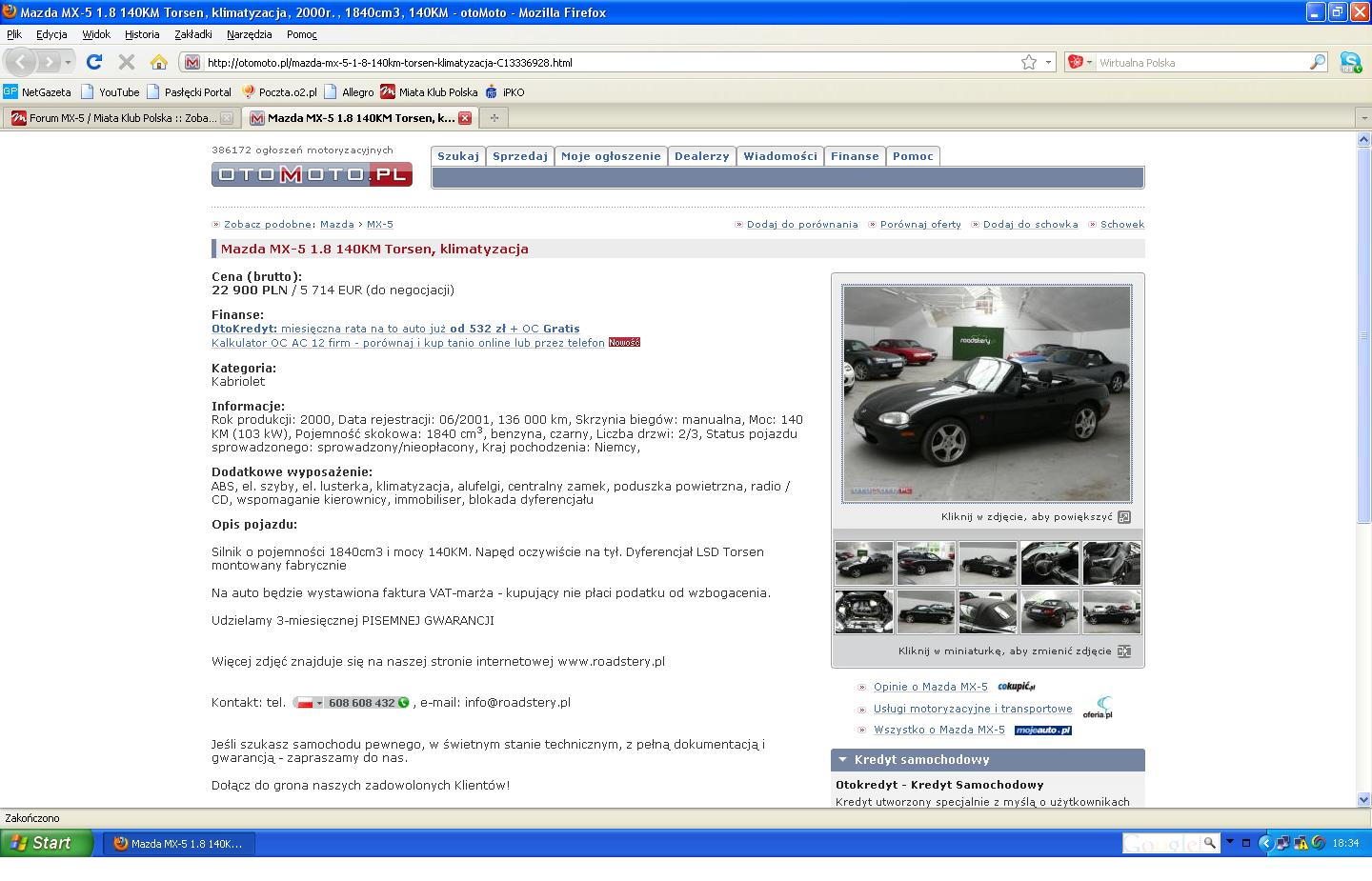Click the large black Mazda photo to enlarge

point(987,393)
